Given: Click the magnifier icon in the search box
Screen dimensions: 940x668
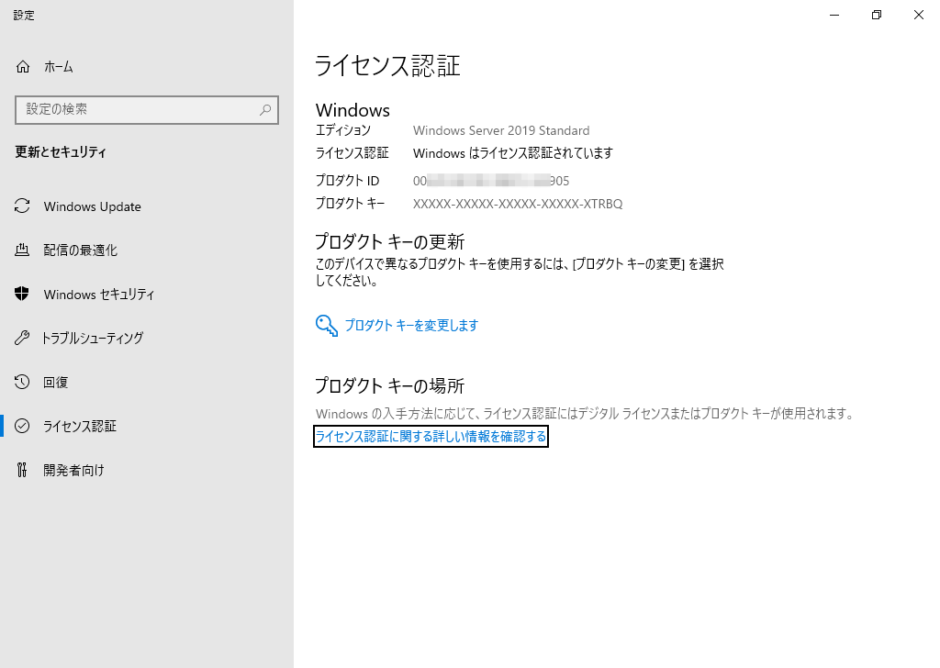Looking at the screenshot, I should tap(265, 110).
